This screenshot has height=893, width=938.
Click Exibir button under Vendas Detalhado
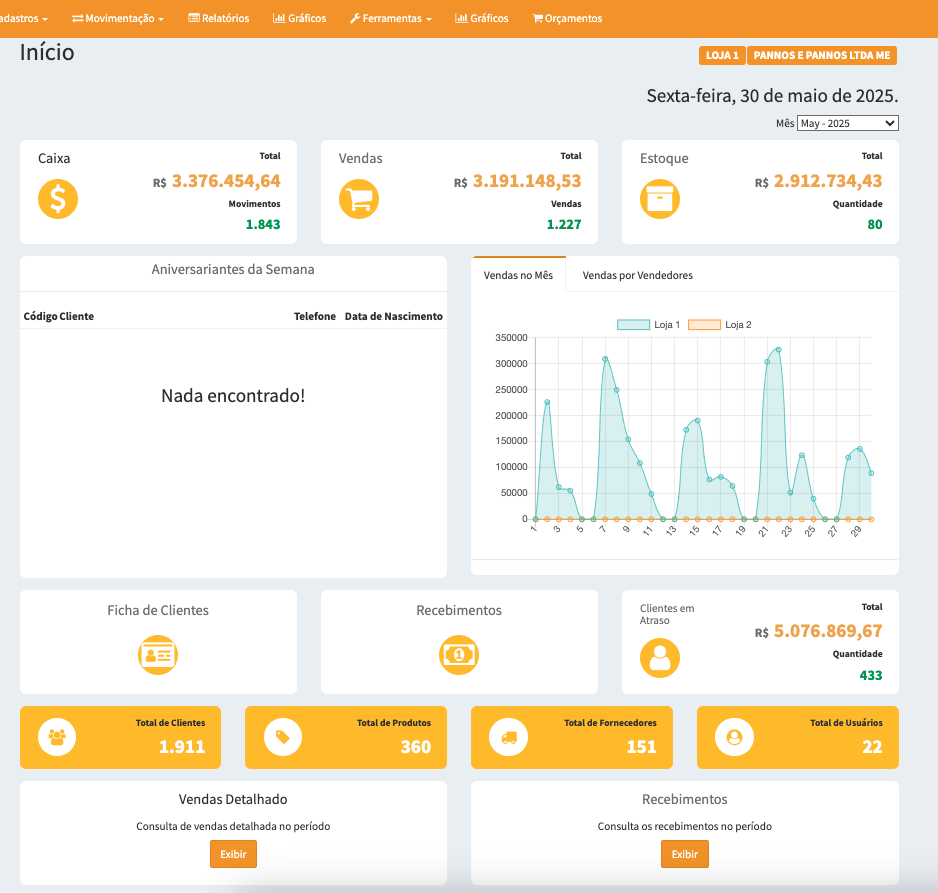tap(233, 854)
